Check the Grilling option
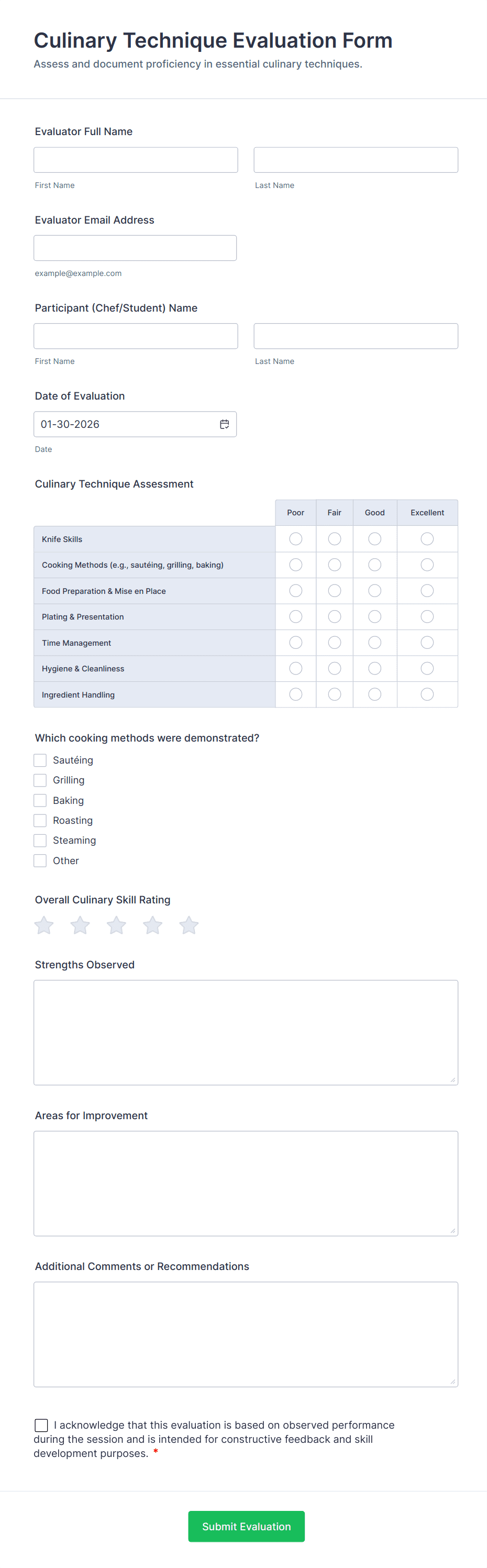Viewport: 487px width, 1568px height. pyautogui.click(x=40, y=780)
